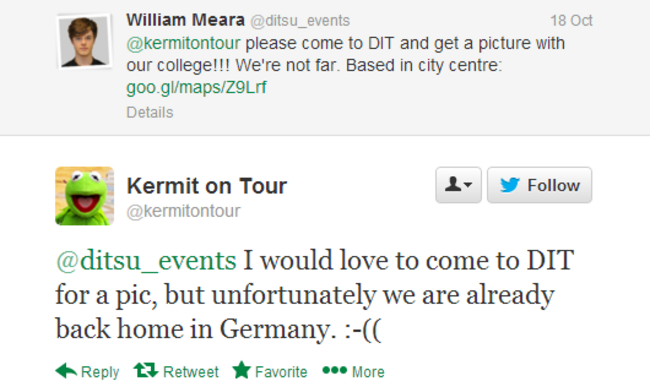Open William Meara's name link
650x392 pixels.
tap(185, 20)
